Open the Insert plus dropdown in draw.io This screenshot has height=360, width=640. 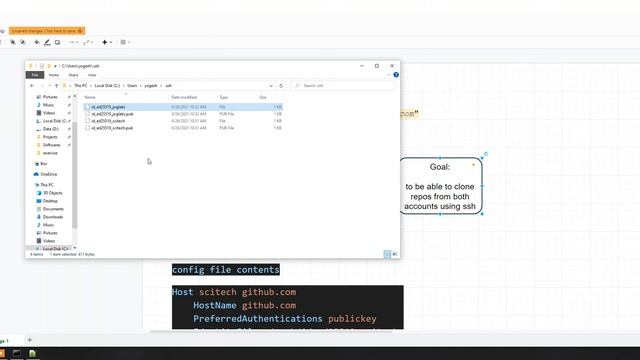point(106,42)
